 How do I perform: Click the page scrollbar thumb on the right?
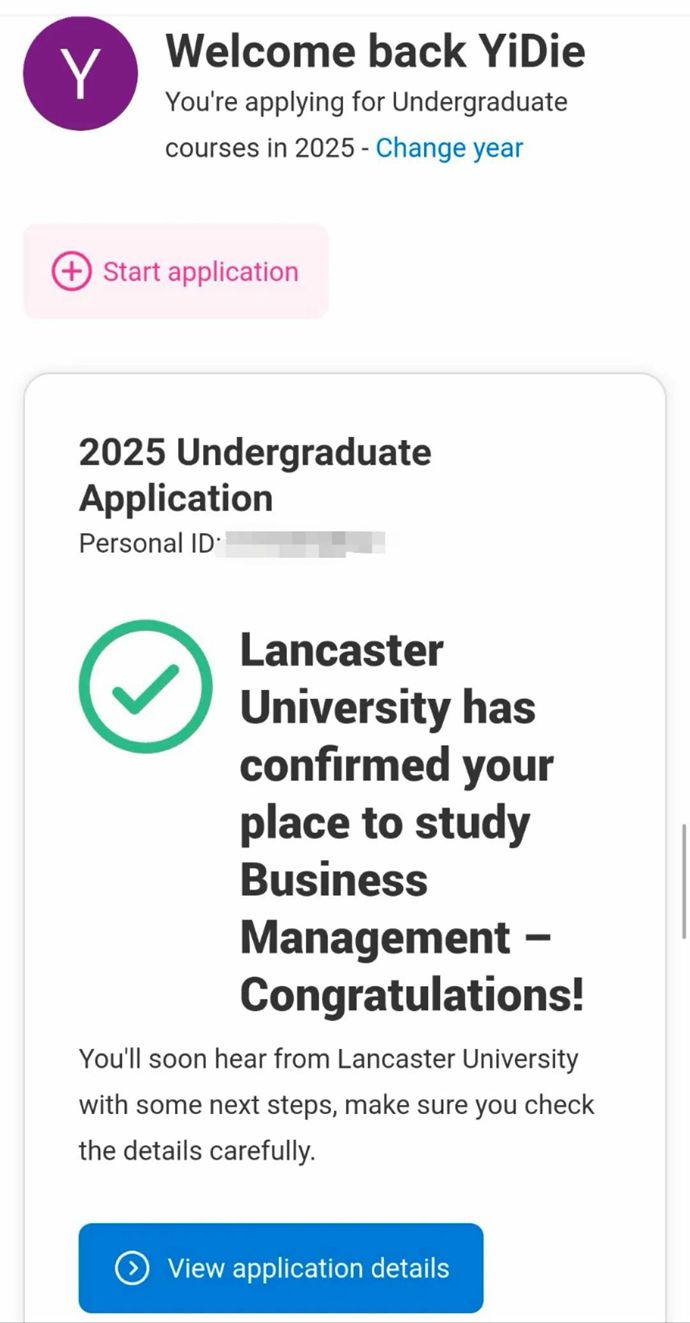click(684, 880)
